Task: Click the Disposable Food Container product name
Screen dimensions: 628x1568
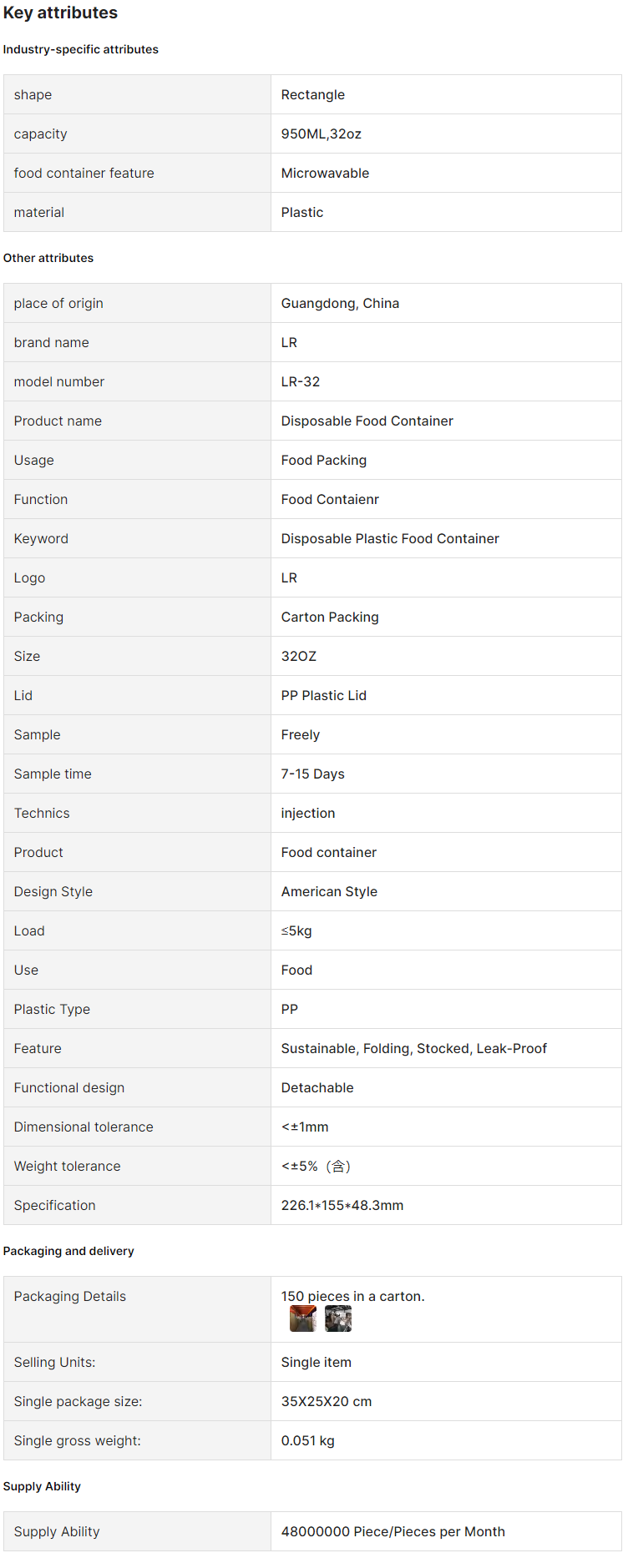Action: (x=367, y=421)
